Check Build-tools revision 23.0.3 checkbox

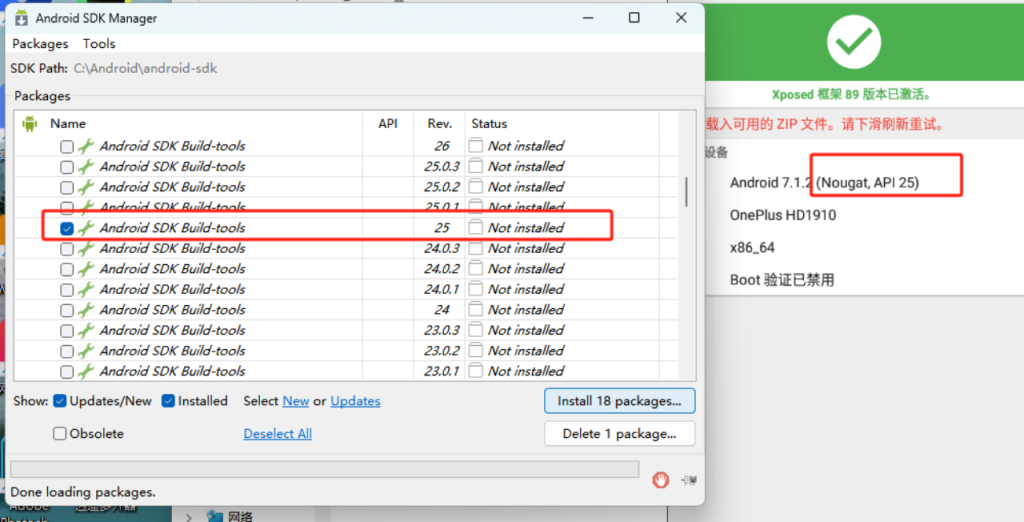click(x=67, y=331)
